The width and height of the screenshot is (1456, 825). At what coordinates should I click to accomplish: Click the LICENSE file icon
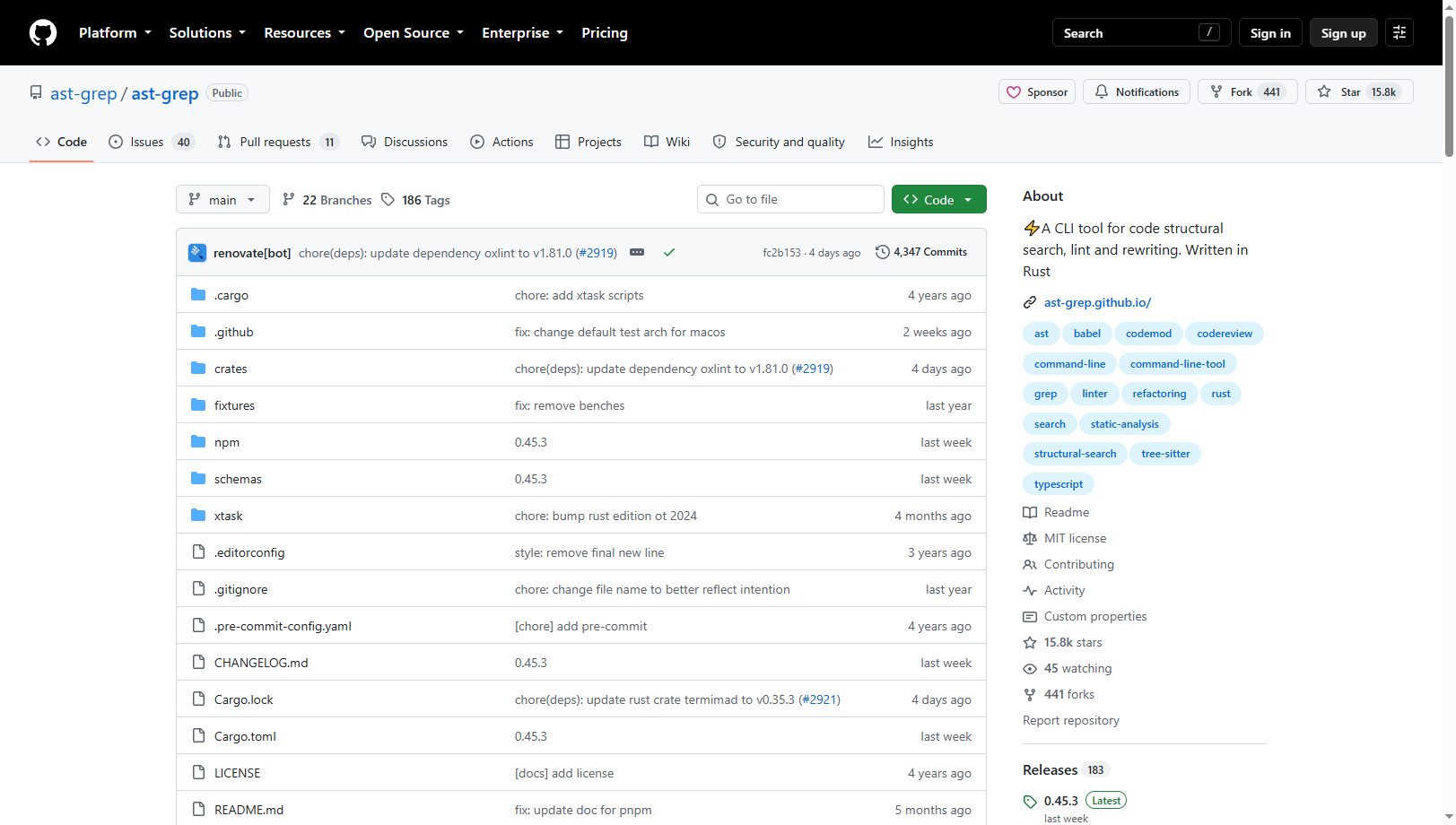click(198, 773)
